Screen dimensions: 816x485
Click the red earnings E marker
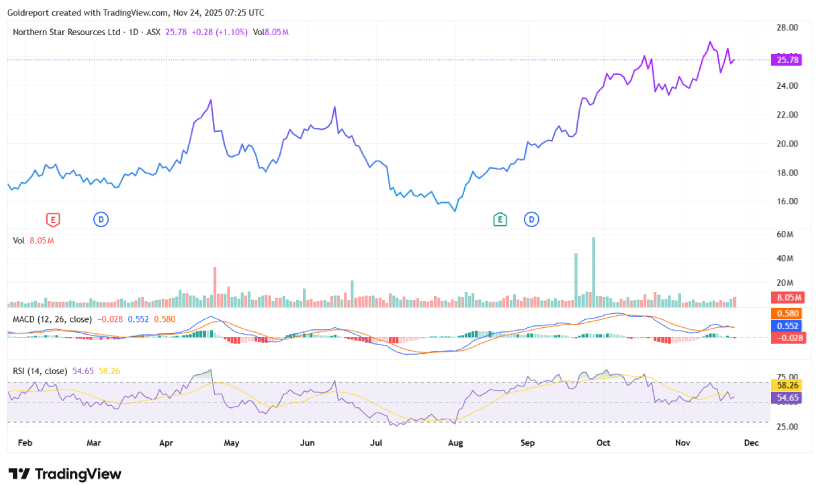53,219
